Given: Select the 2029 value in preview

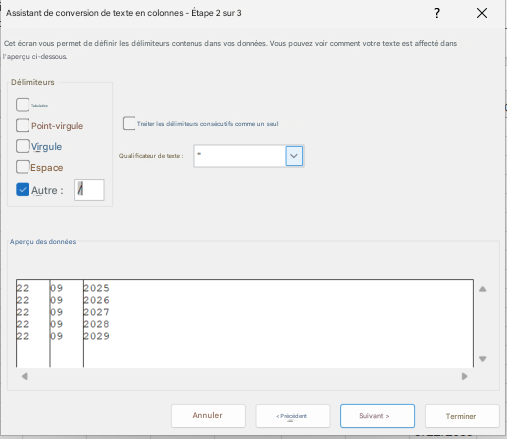Looking at the screenshot, I should (96, 336).
